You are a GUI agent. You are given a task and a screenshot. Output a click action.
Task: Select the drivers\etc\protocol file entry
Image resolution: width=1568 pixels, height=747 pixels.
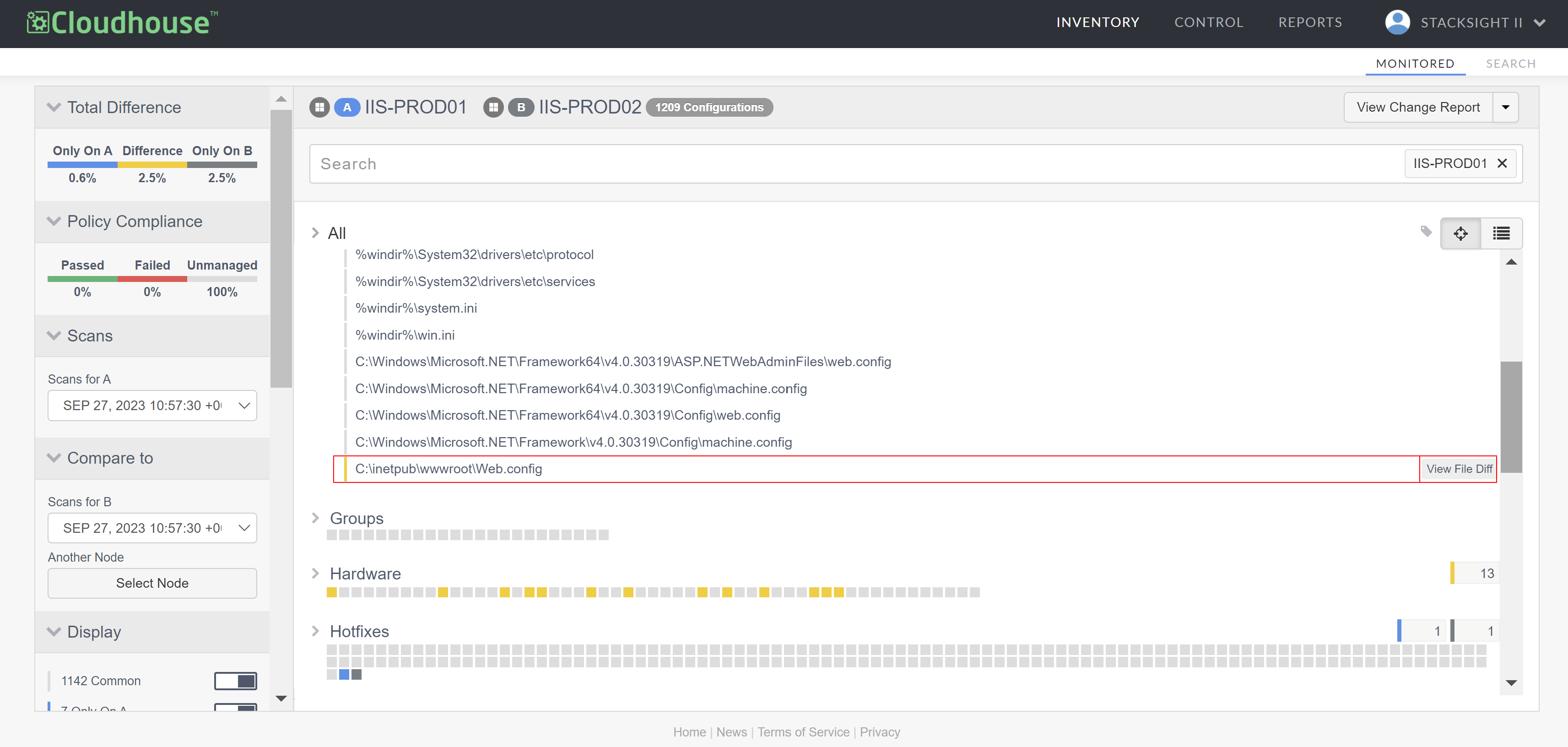(474, 254)
